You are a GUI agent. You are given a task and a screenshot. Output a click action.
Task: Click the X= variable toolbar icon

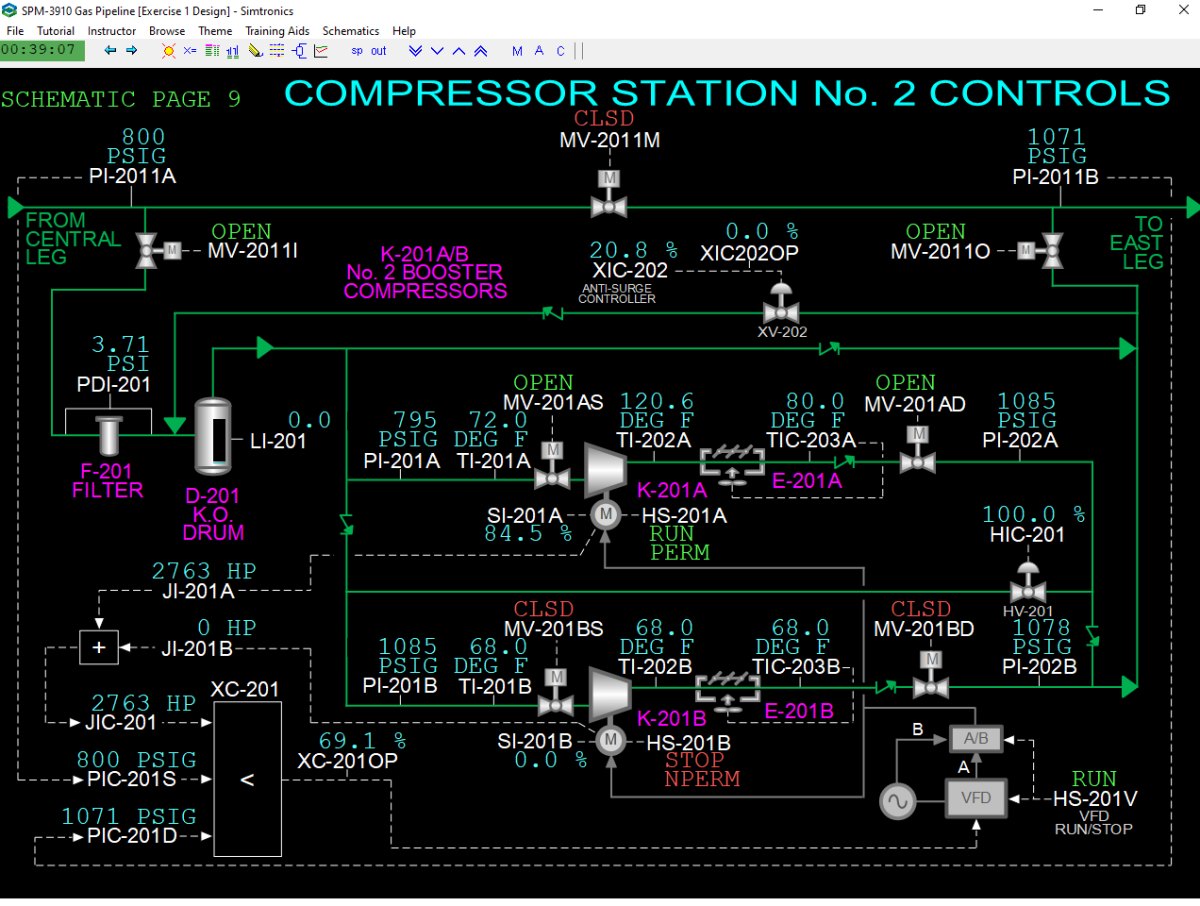190,50
